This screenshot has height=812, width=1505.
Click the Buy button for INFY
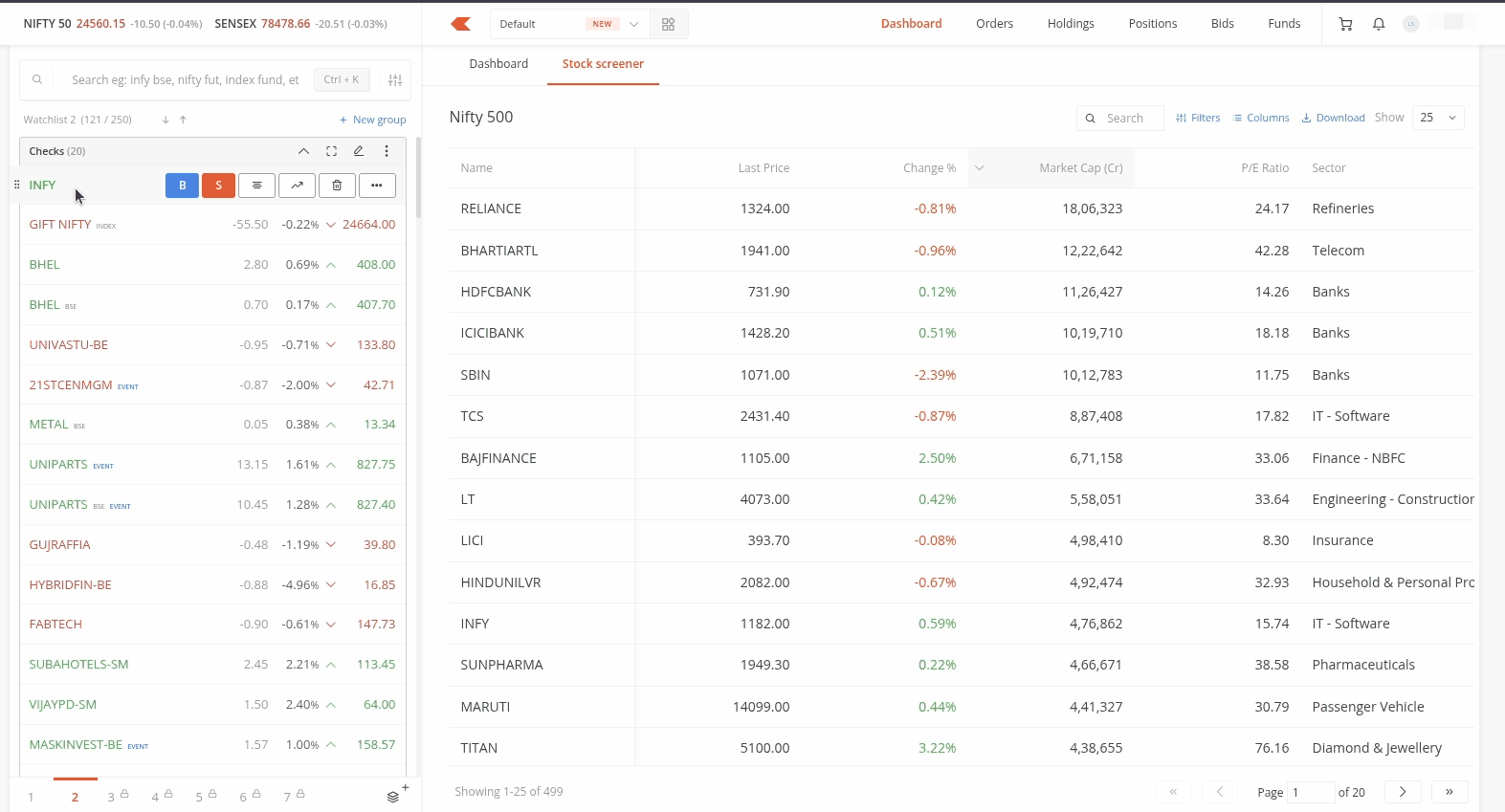point(182,186)
